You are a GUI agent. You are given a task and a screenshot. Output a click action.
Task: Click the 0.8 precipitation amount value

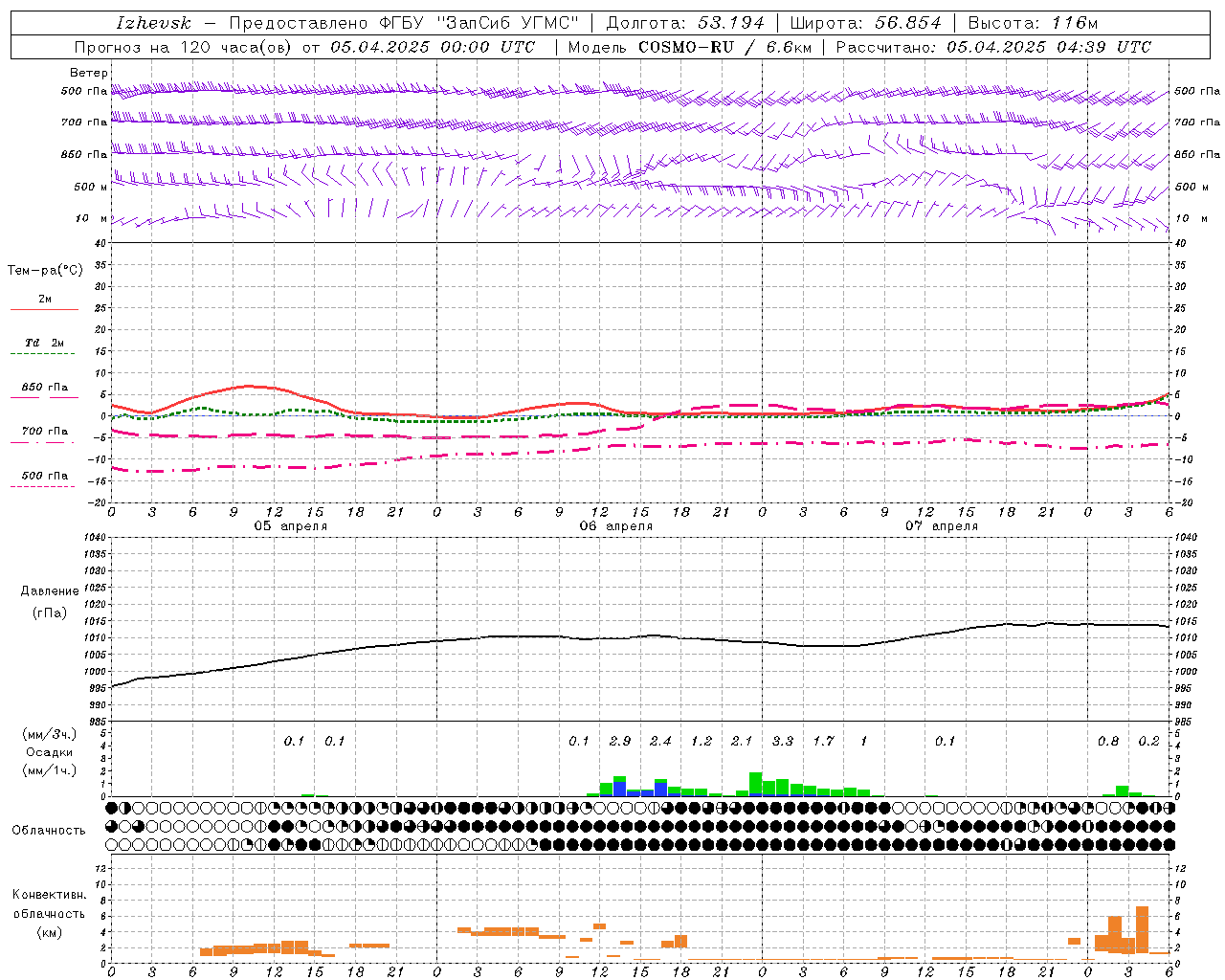tap(1108, 741)
